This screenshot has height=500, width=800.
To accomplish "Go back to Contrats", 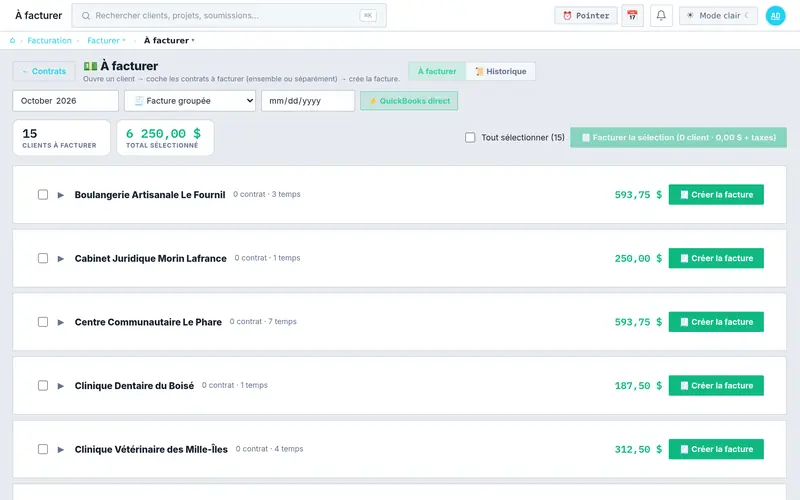I will [44, 71].
